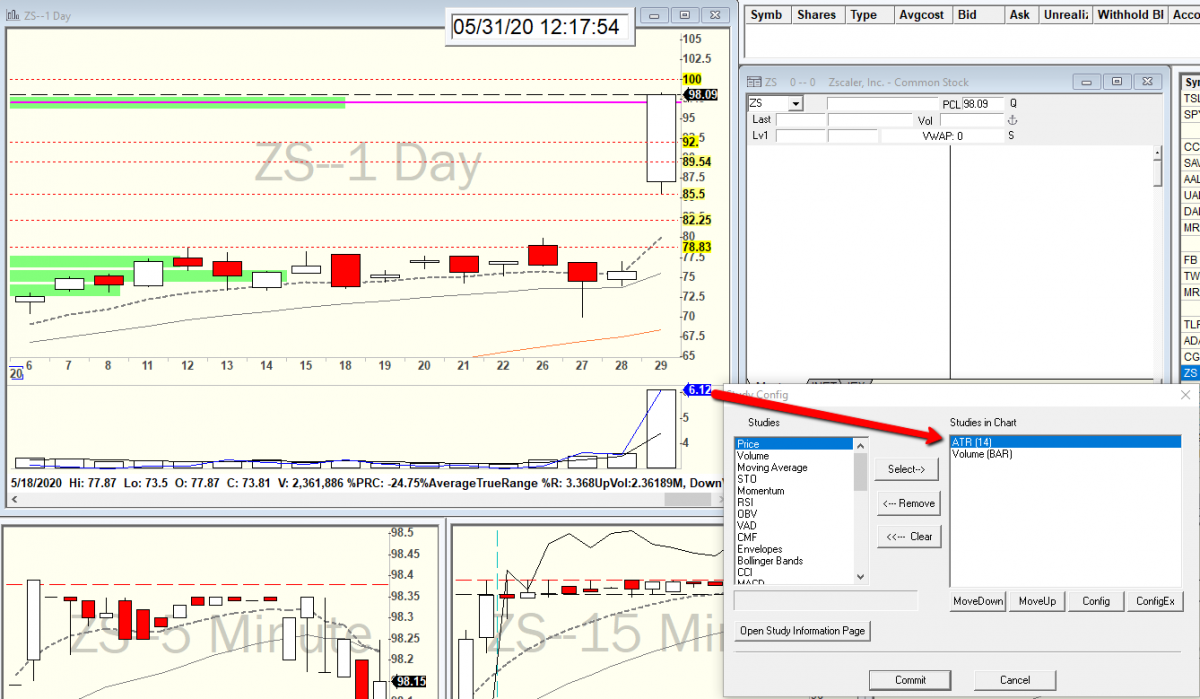Select Moving Average in Studies list
This screenshot has height=699, width=1200.
click(772, 467)
